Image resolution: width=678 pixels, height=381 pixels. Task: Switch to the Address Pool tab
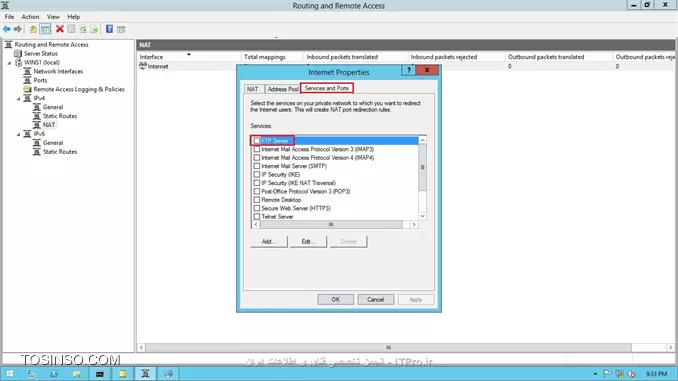tap(282, 89)
